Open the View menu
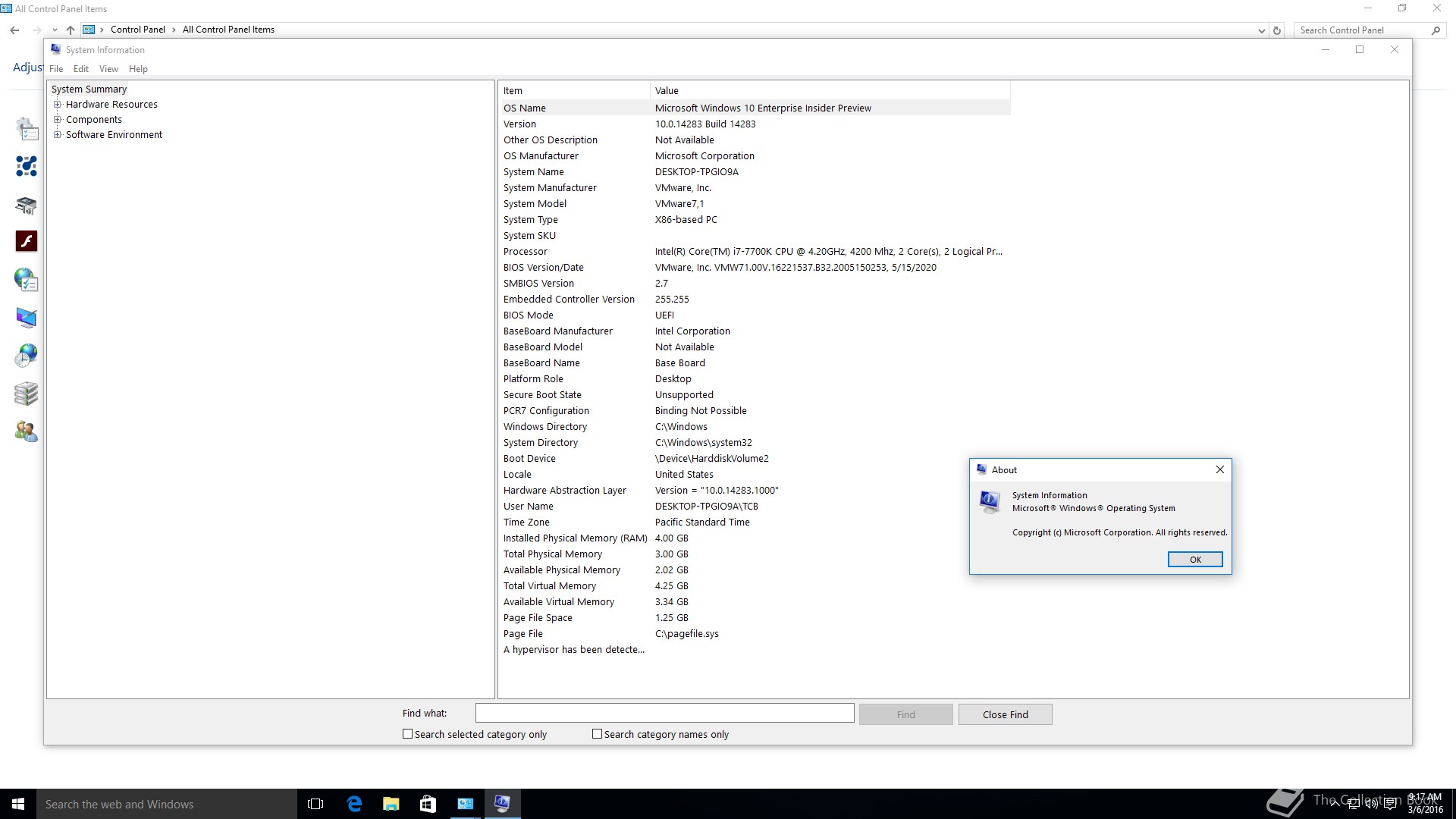This screenshot has width=1456, height=819. (108, 69)
